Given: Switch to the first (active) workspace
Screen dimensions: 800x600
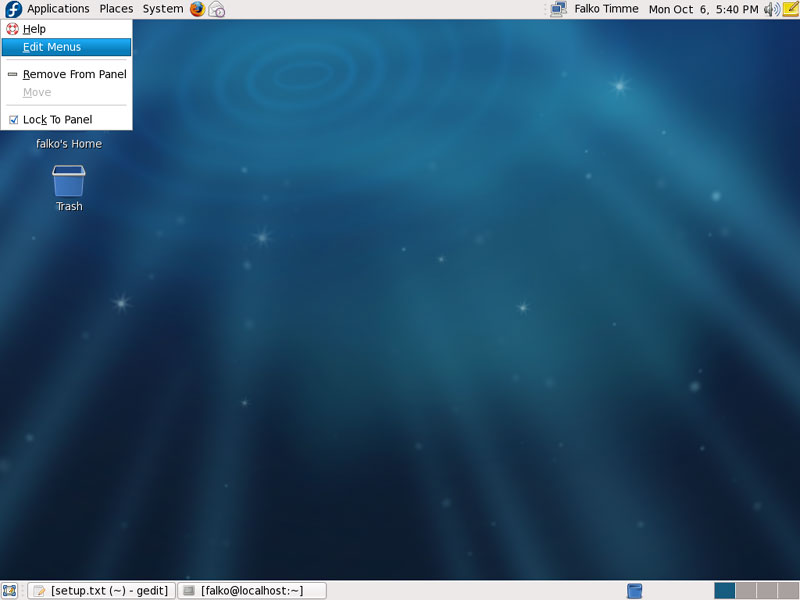Looking at the screenshot, I should (724, 591).
